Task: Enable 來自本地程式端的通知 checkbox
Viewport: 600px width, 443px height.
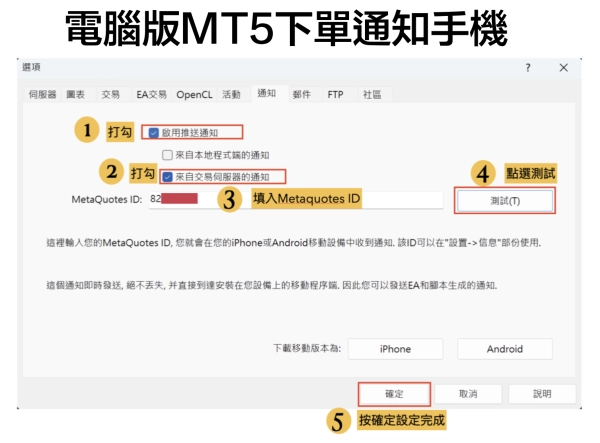Action: click(x=168, y=155)
